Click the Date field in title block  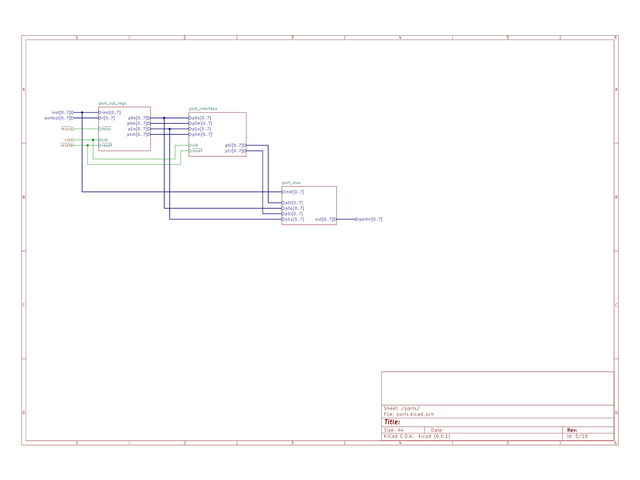tap(437, 430)
